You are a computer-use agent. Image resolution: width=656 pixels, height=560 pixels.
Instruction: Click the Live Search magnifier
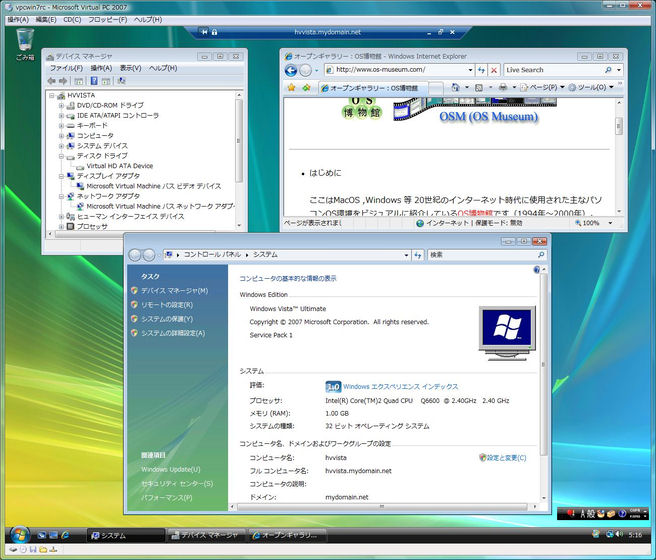608,70
